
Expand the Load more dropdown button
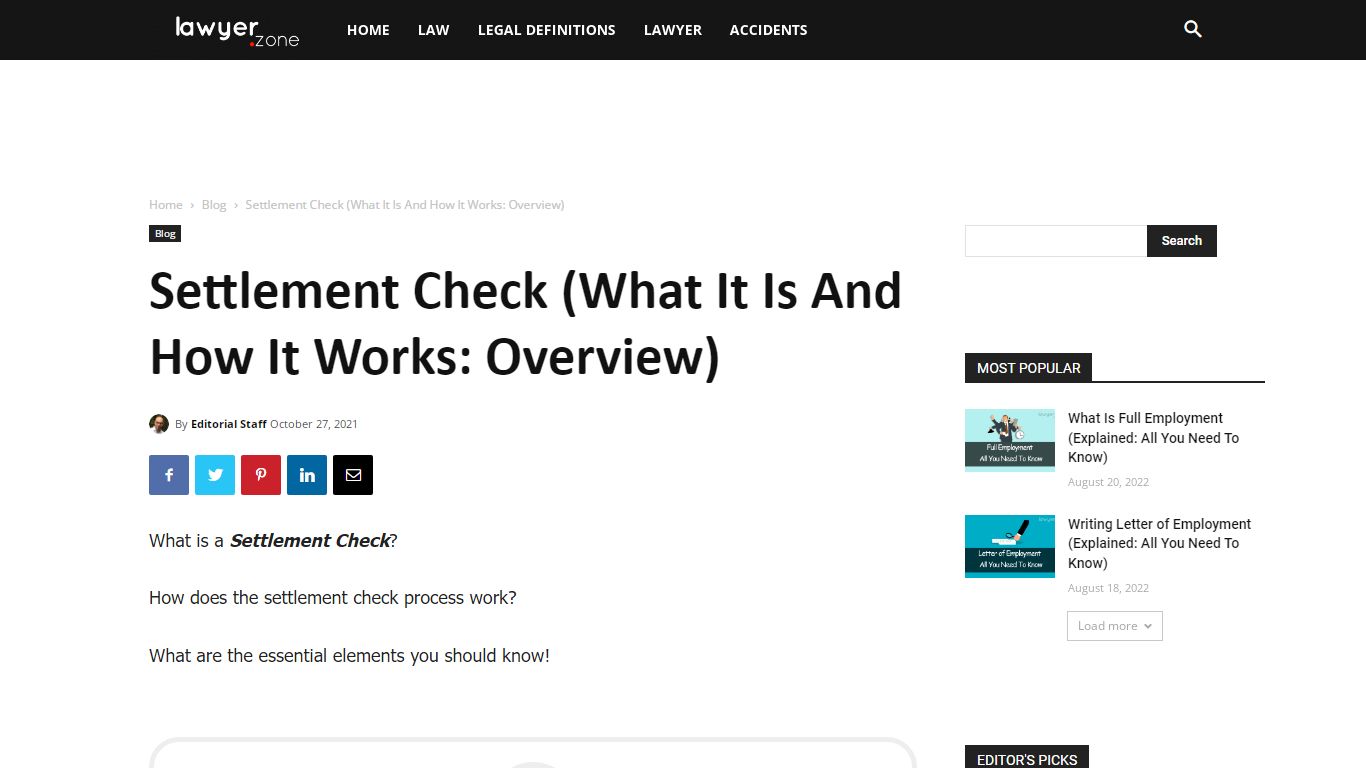tap(1115, 626)
